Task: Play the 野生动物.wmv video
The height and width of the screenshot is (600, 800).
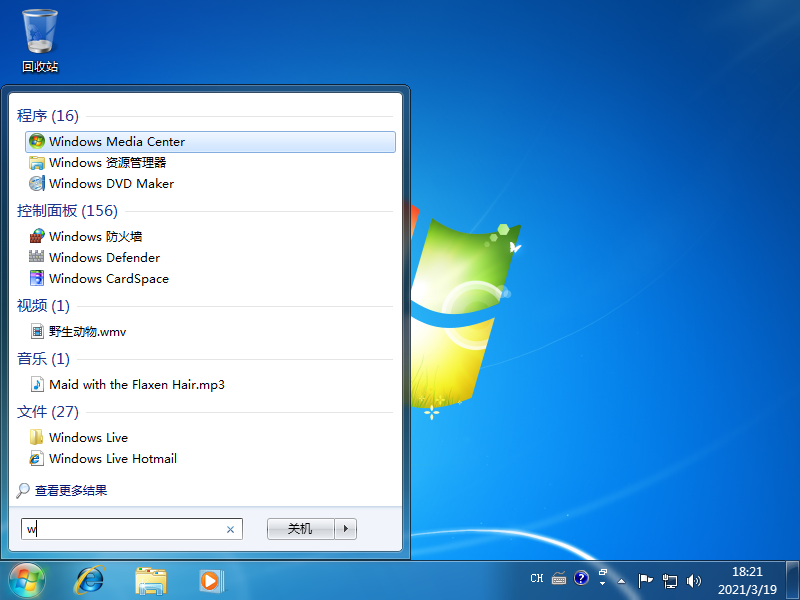Action: coord(85,330)
